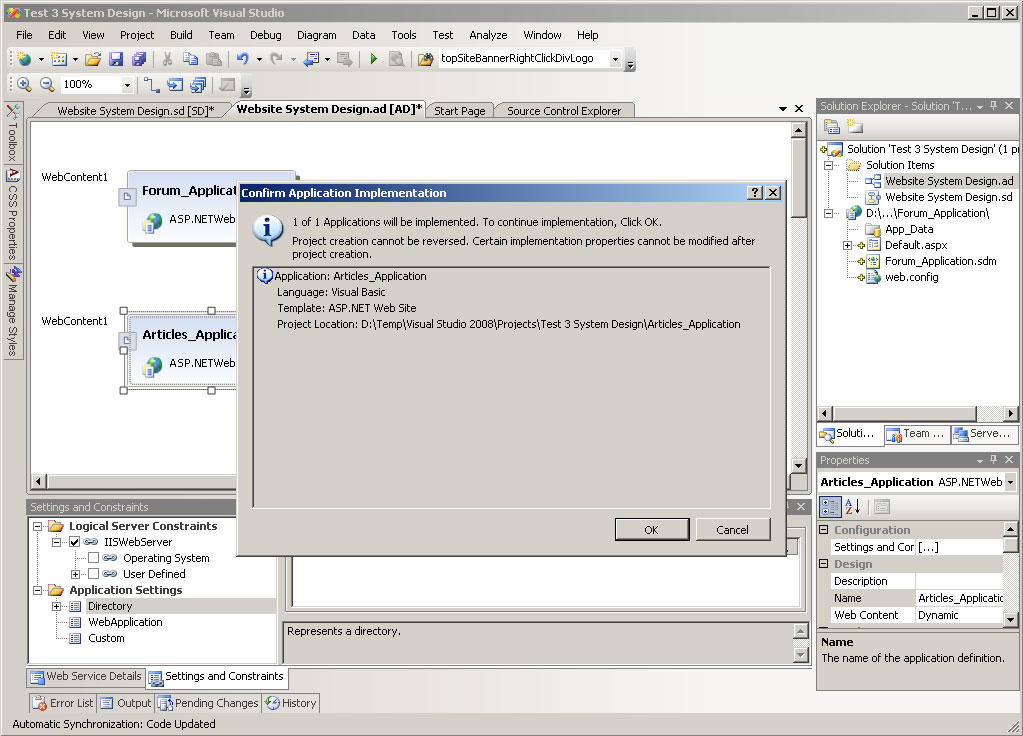Click the Open File folder icon
Screen dimensions: 1023x736
point(93,59)
